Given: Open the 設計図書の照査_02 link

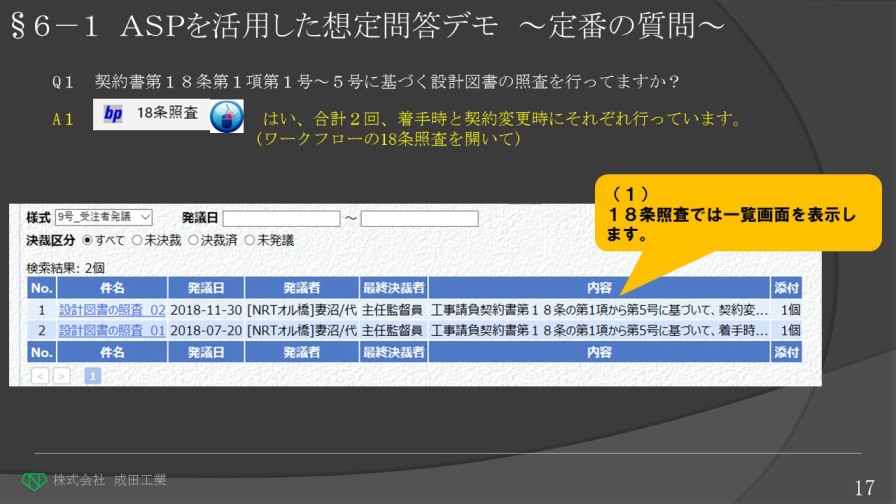Looking at the screenshot, I should 111,310.
